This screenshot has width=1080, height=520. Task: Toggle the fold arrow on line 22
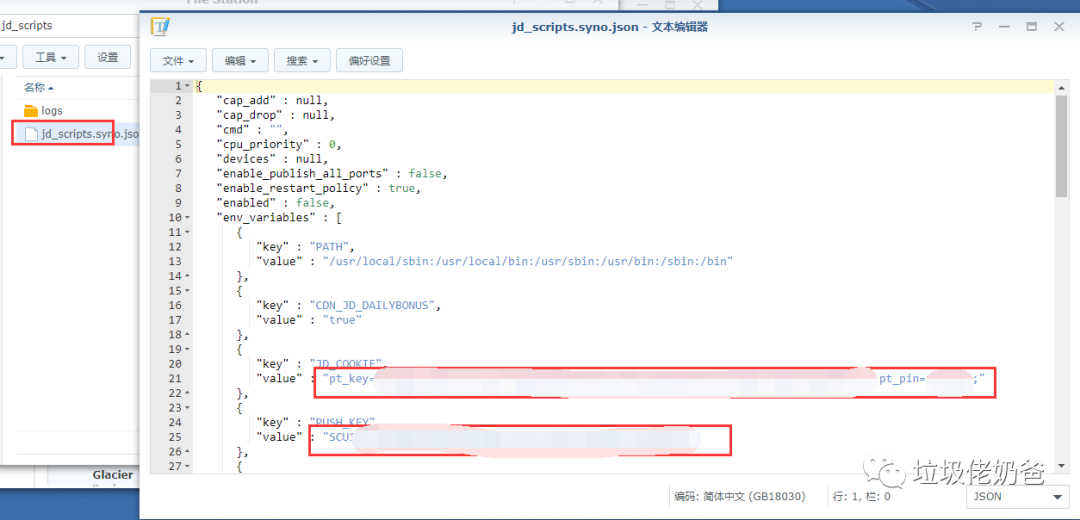point(187,393)
